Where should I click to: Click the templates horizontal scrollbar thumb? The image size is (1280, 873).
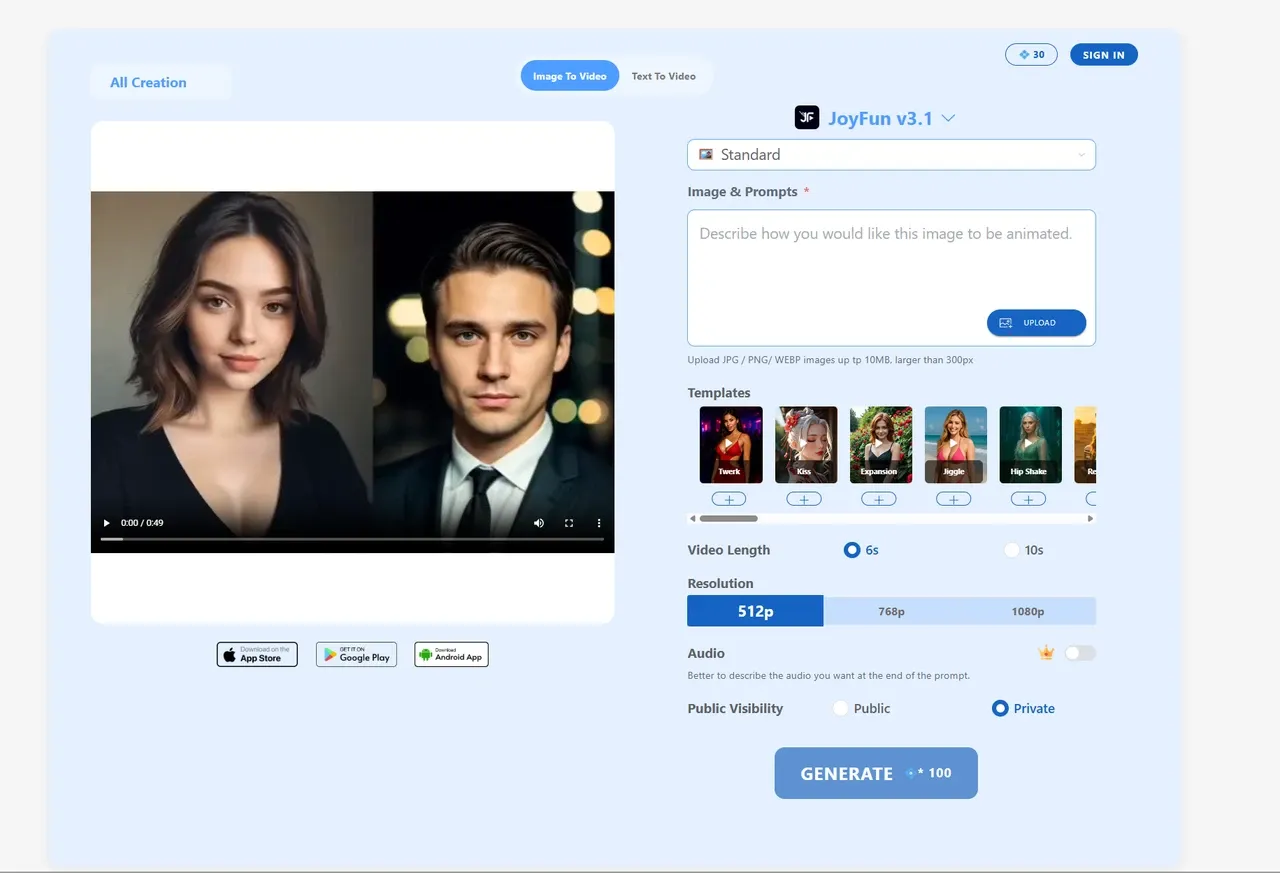(729, 519)
